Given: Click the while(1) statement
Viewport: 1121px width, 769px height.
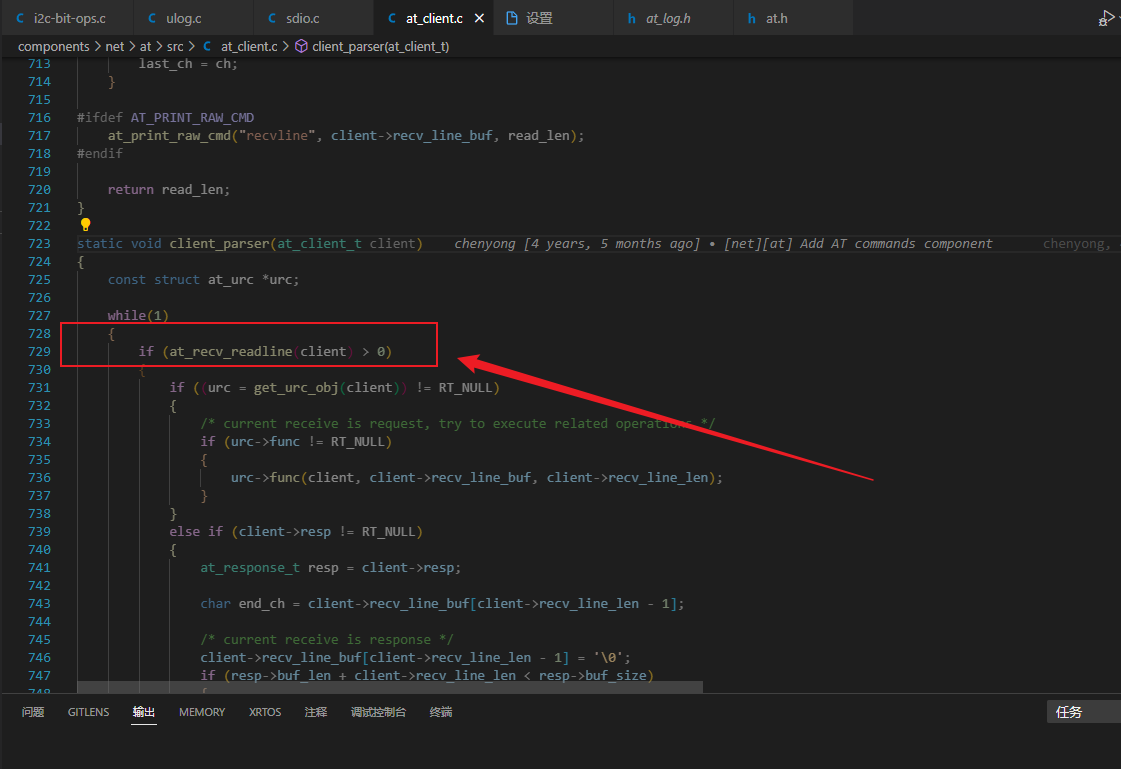Looking at the screenshot, I should 138,315.
